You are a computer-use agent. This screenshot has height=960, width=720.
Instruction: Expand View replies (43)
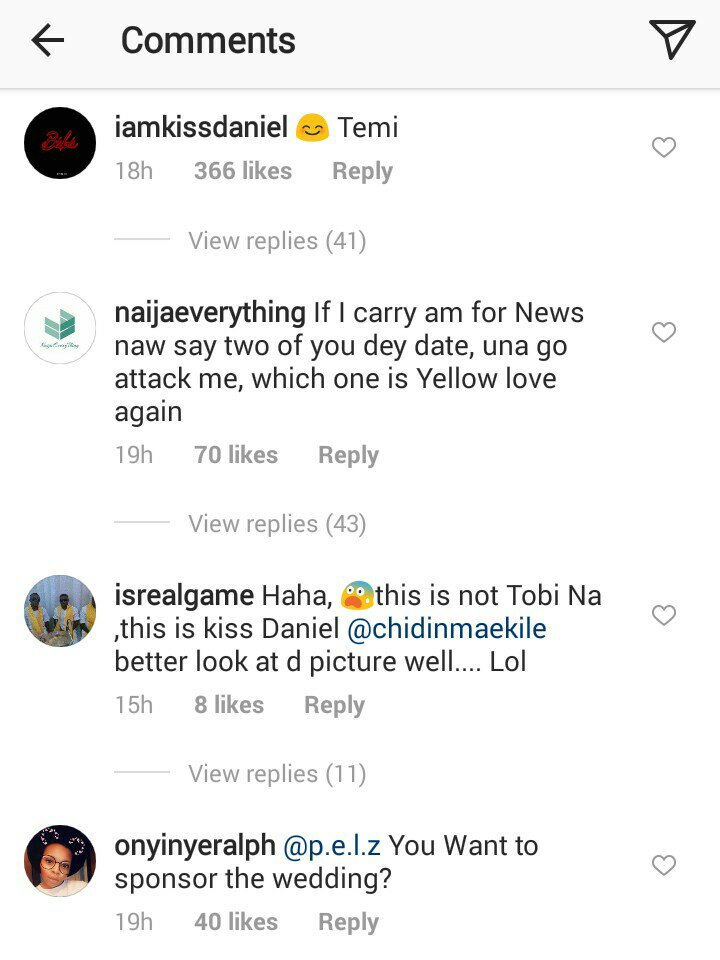(277, 524)
